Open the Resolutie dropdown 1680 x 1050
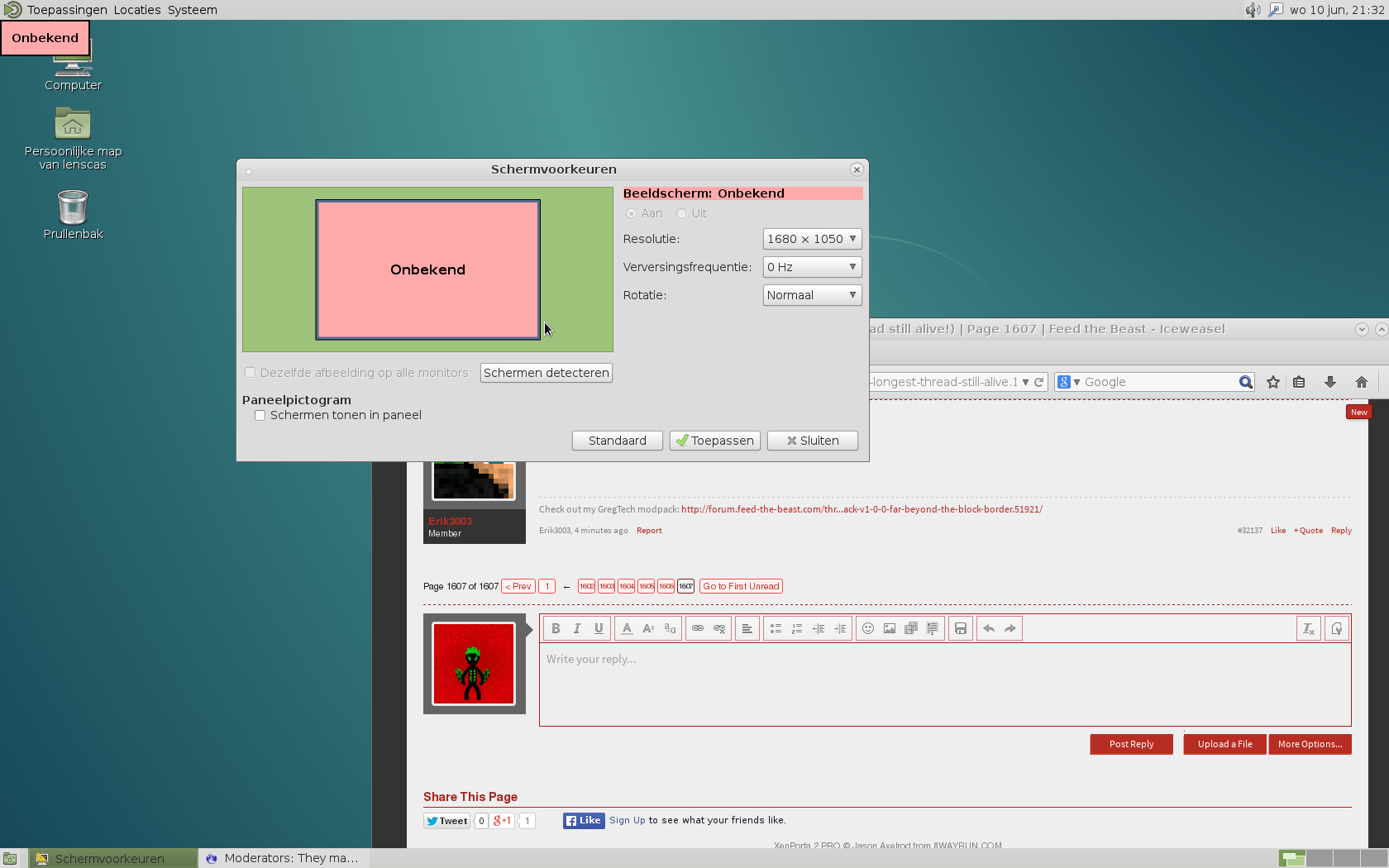The image size is (1389, 868). coord(812,239)
